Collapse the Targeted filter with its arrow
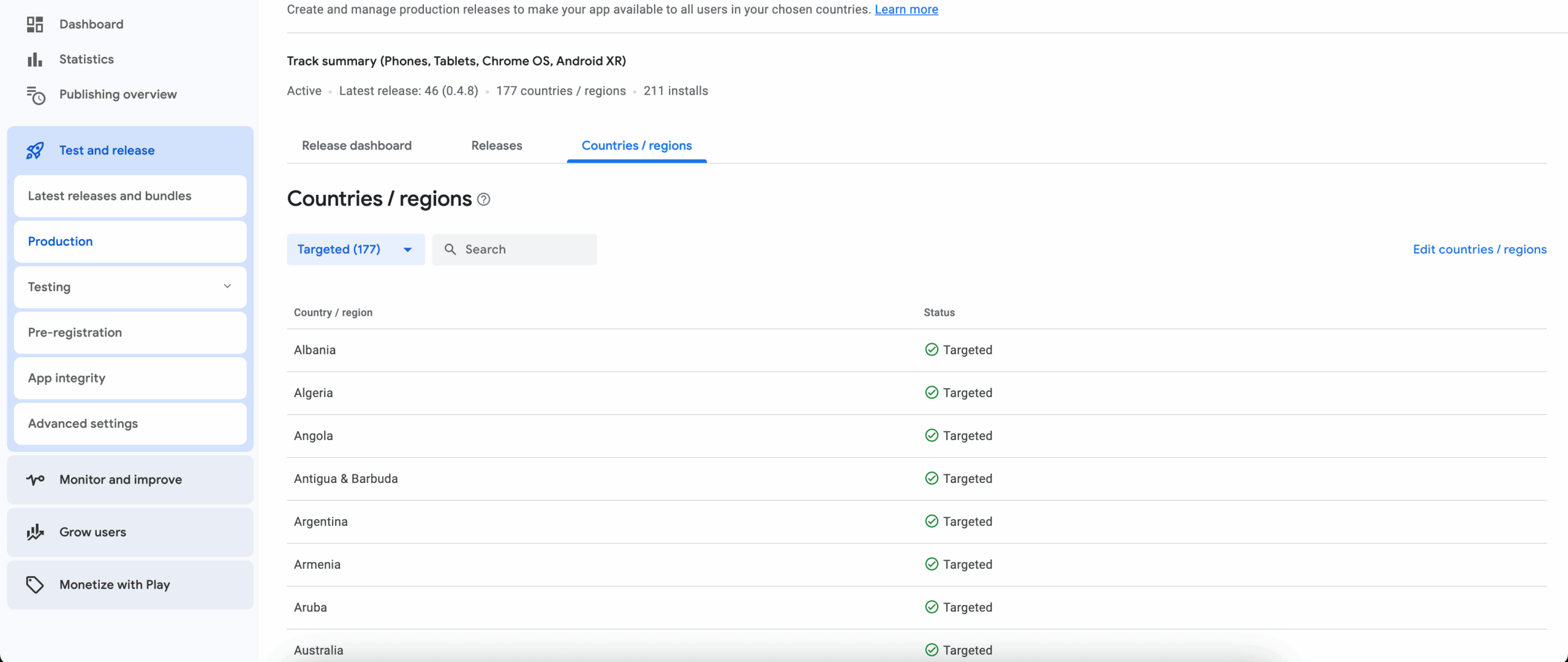 (x=407, y=249)
